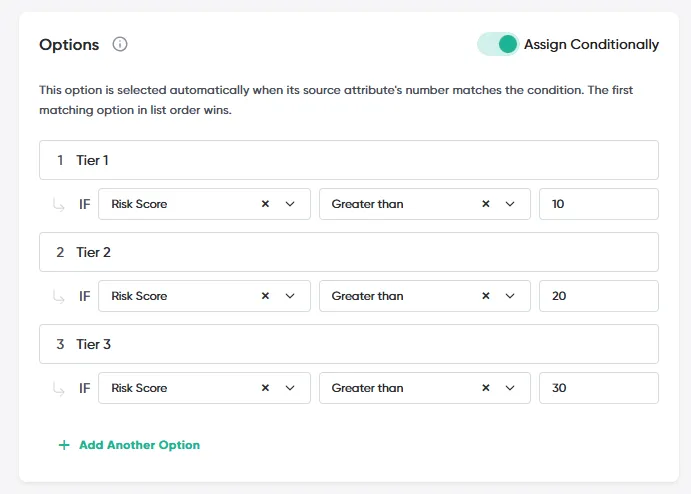The height and width of the screenshot is (494, 691).
Task: Click the threshold field containing 20
Action: tap(599, 296)
